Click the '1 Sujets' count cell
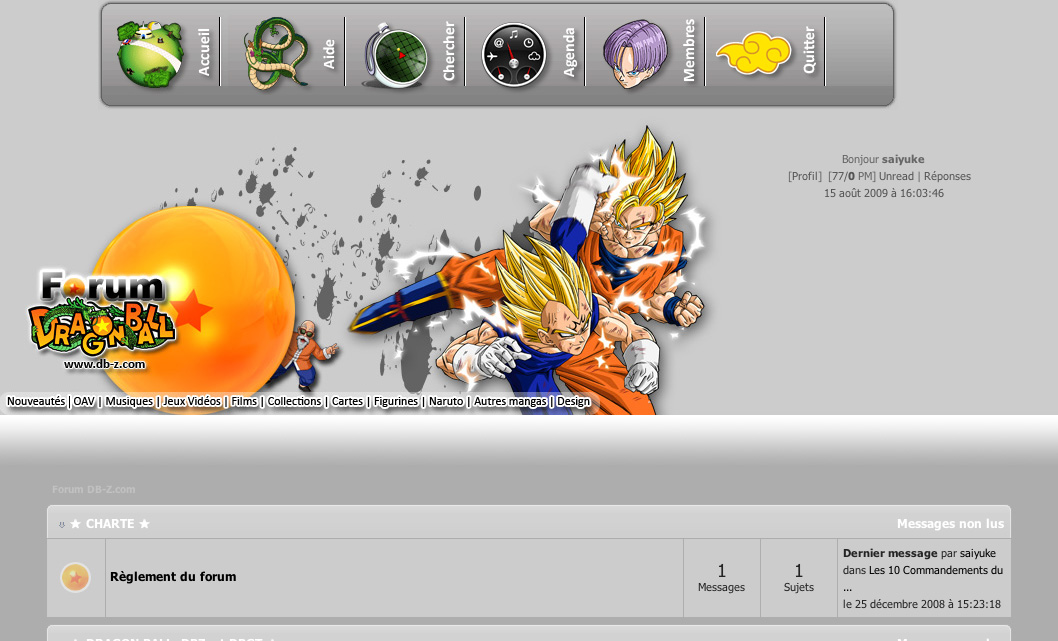This screenshot has height=641, width=1058. click(799, 578)
